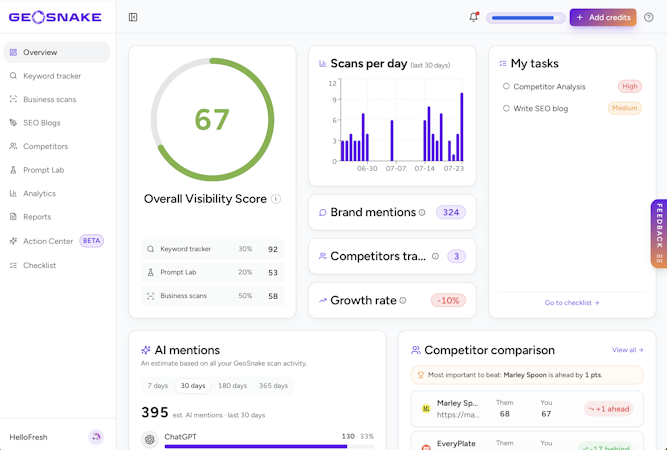667x450 pixels.
Task: Open the notifications bell
Action: pos(473,17)
